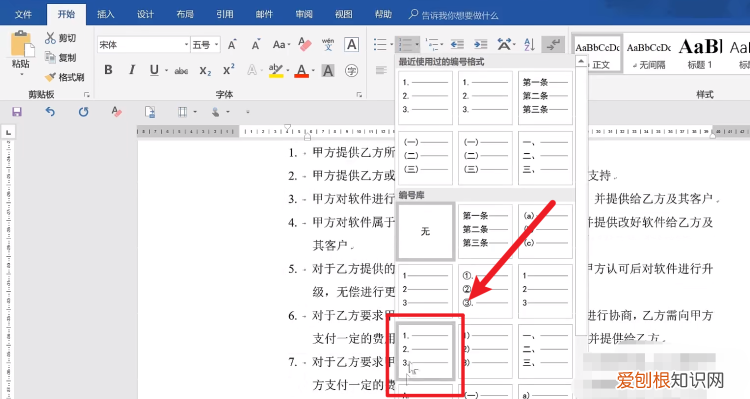
Task: Select the 无间隔 style
Action: coord(649,54)
